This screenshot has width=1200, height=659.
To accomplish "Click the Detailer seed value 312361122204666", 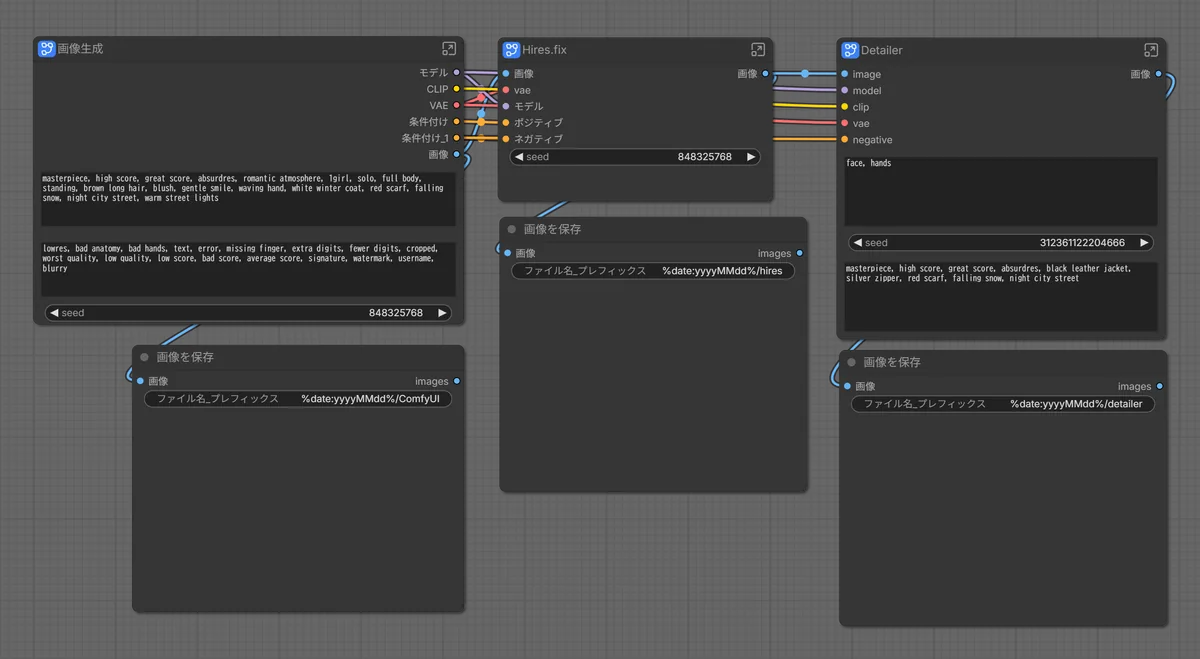I will [x=1082, y=243].
